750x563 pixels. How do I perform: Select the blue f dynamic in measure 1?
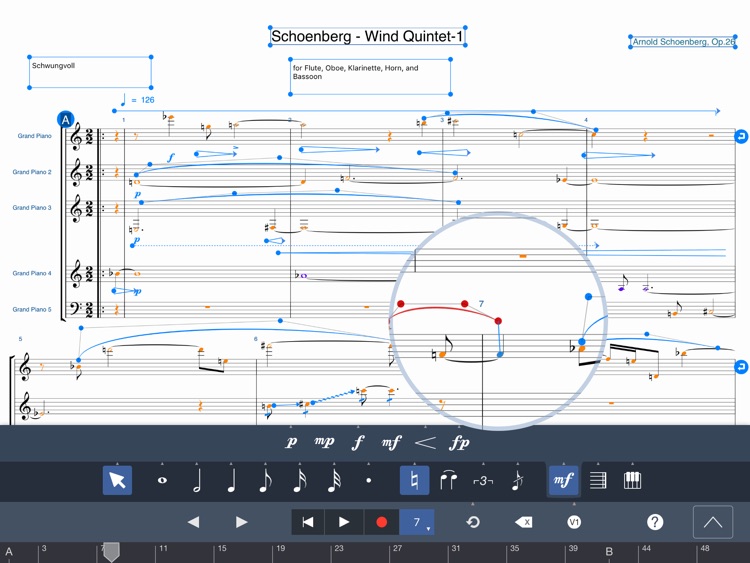171,157
